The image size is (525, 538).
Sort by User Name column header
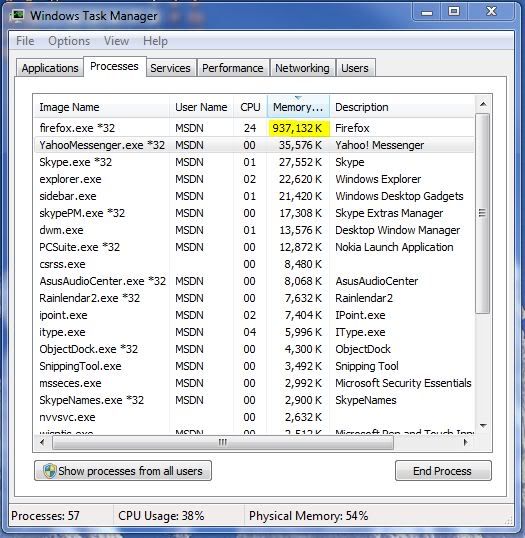click(x=201, y=107)
